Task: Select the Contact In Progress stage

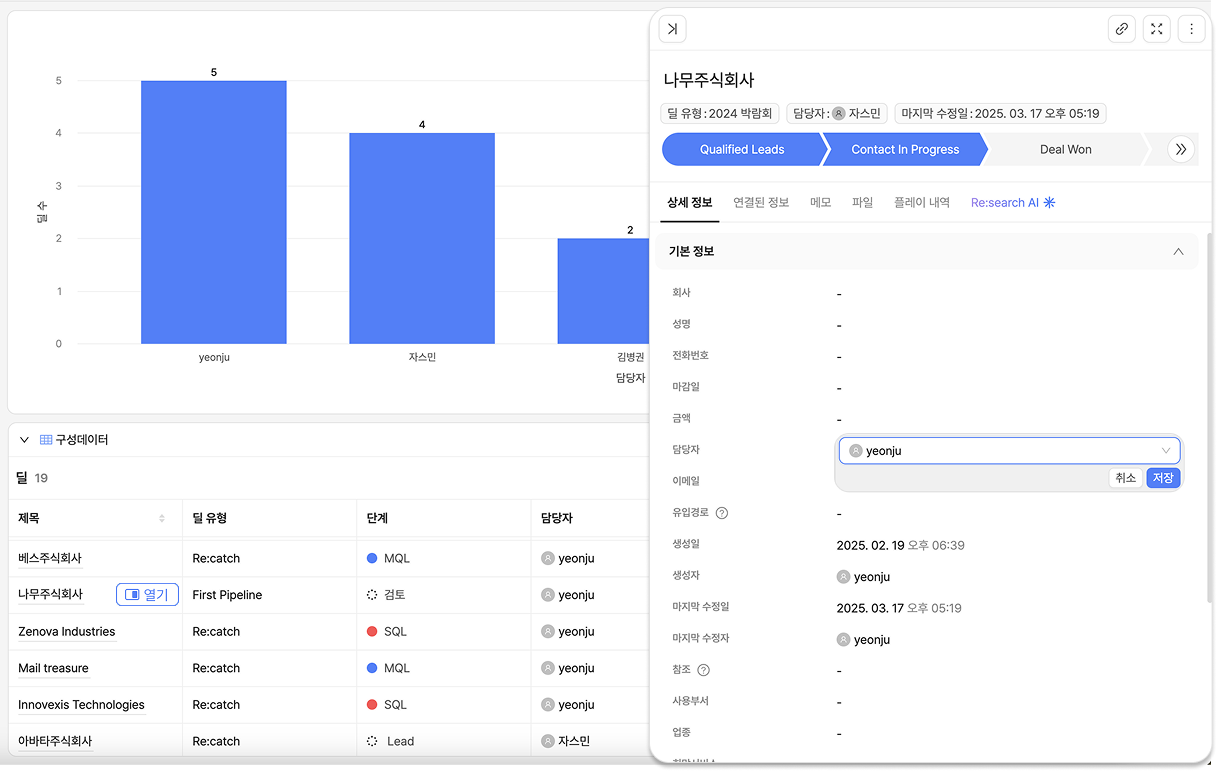Action: 905,150
